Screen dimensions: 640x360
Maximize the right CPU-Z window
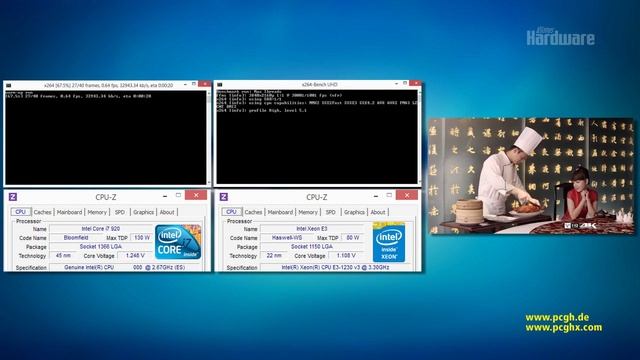pyautogui.click(x=389, y=196)
